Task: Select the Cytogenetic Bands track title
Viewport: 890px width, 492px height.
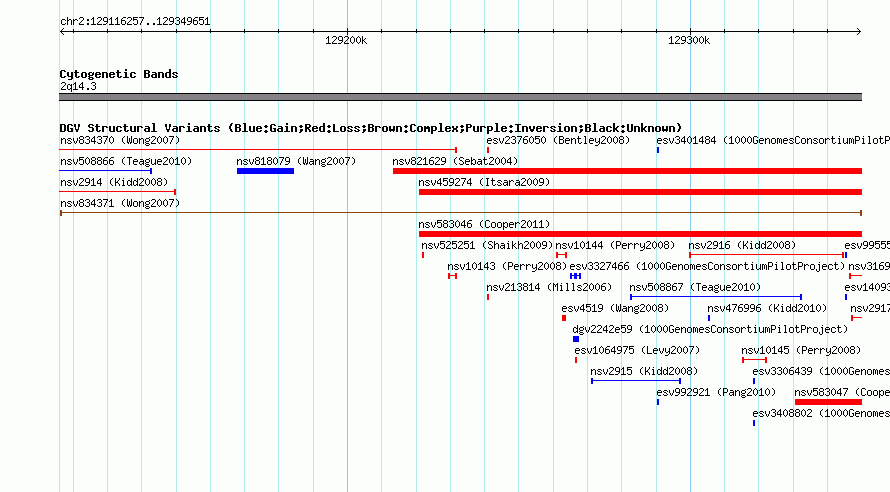Action: pyautogui.click(x=119, y=74)
